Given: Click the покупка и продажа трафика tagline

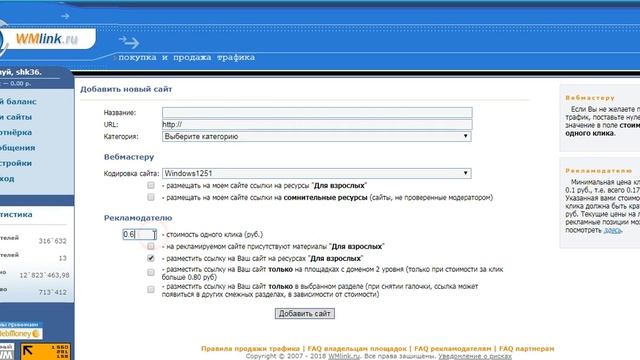Looking at the screenshot, I should (x=187, y=58).
